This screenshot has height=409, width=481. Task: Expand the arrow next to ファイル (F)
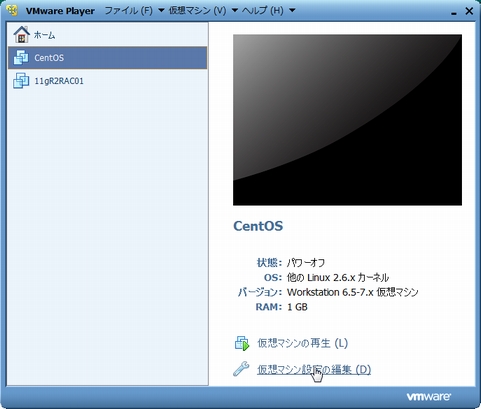tap(161, 11)
